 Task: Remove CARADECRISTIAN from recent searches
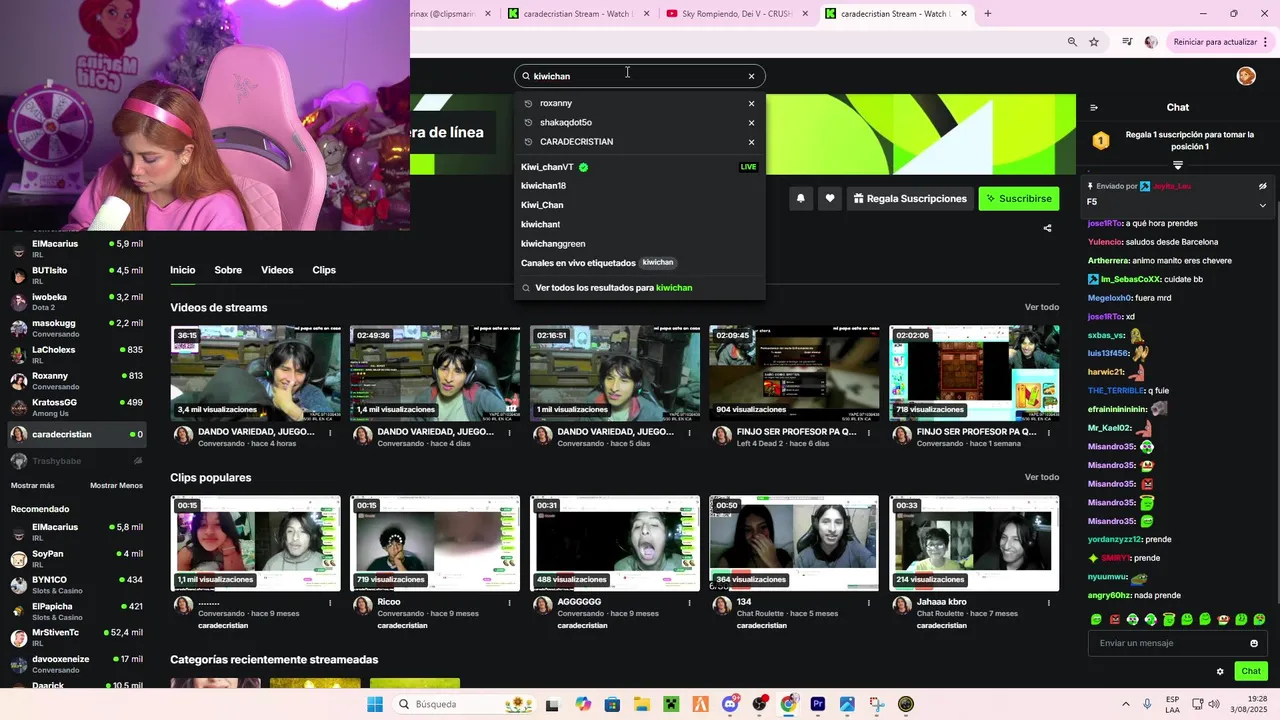[x=751, y=142]
